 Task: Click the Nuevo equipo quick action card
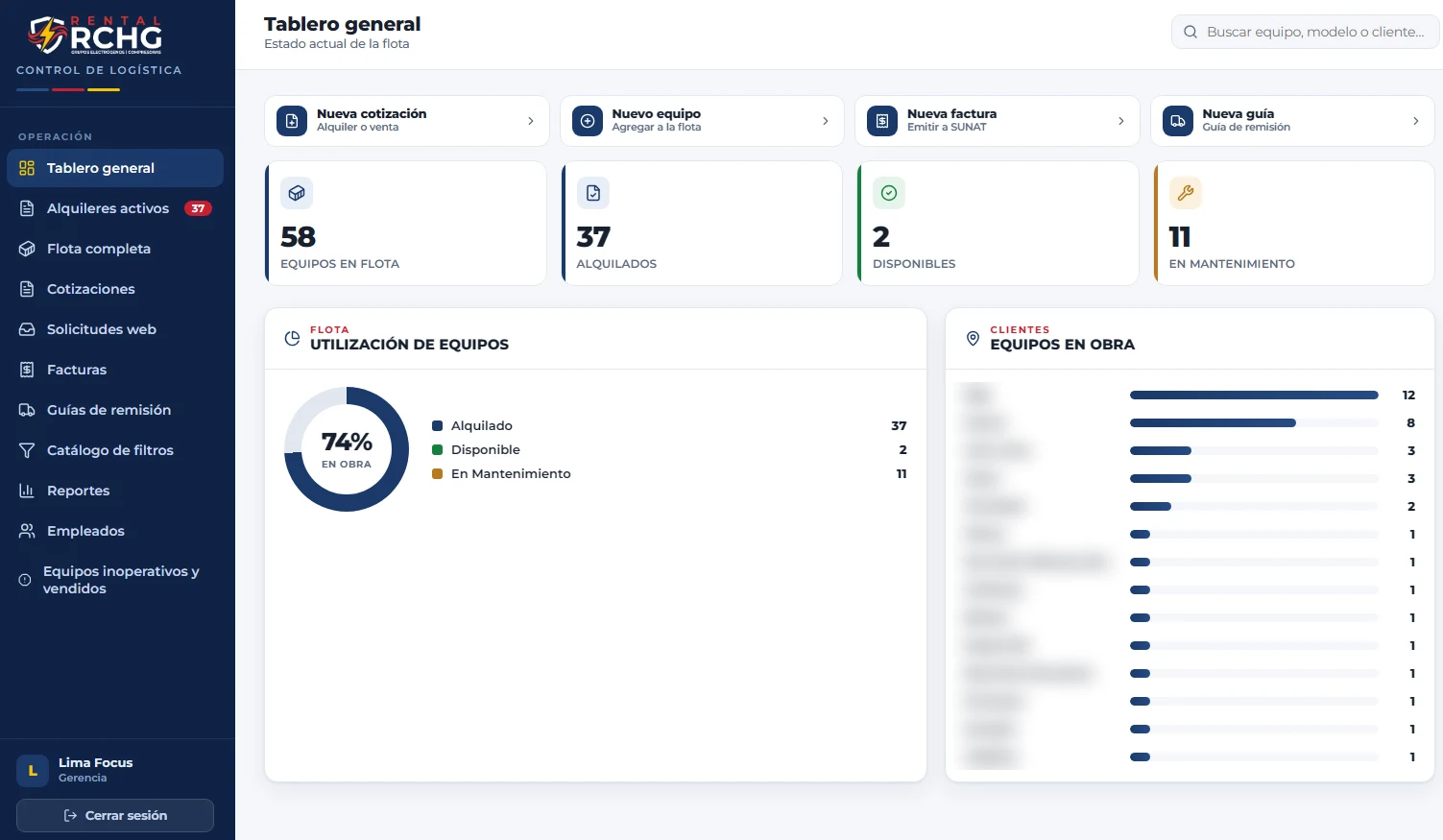[702, 121]
